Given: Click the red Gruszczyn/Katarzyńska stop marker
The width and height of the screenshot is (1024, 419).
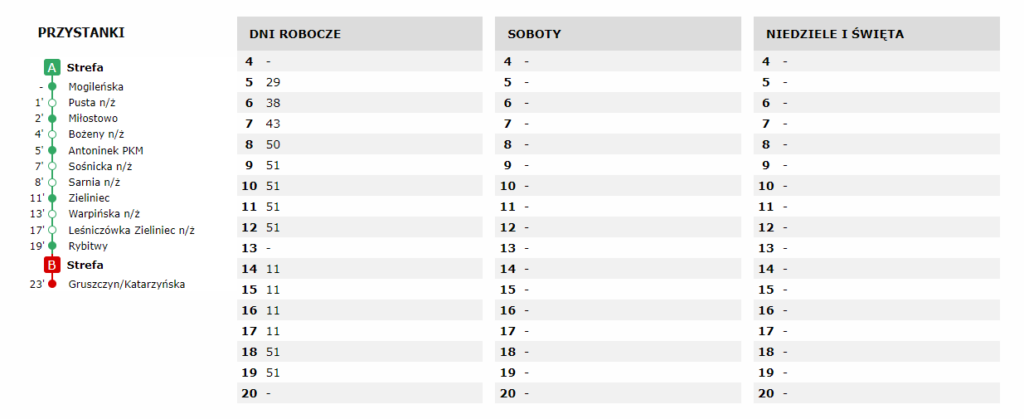Looking at the screenshot, I should 52,285.
